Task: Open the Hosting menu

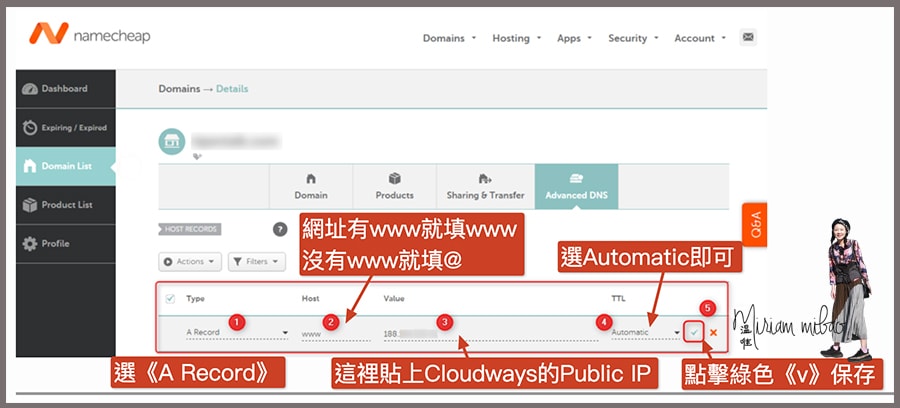Action: tap(517, 38)
